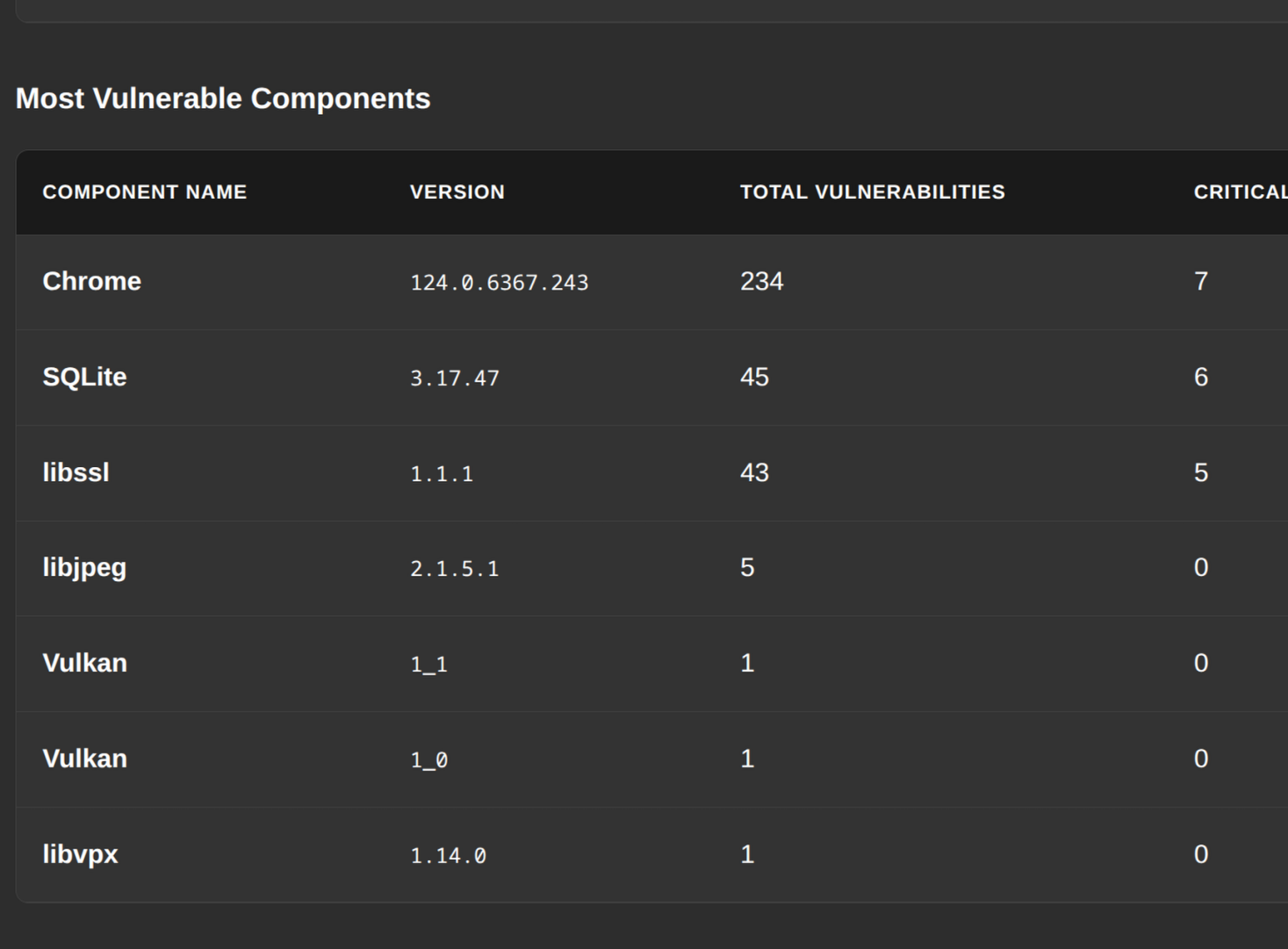Select the libvpx component row

click(x=351, y=853)
